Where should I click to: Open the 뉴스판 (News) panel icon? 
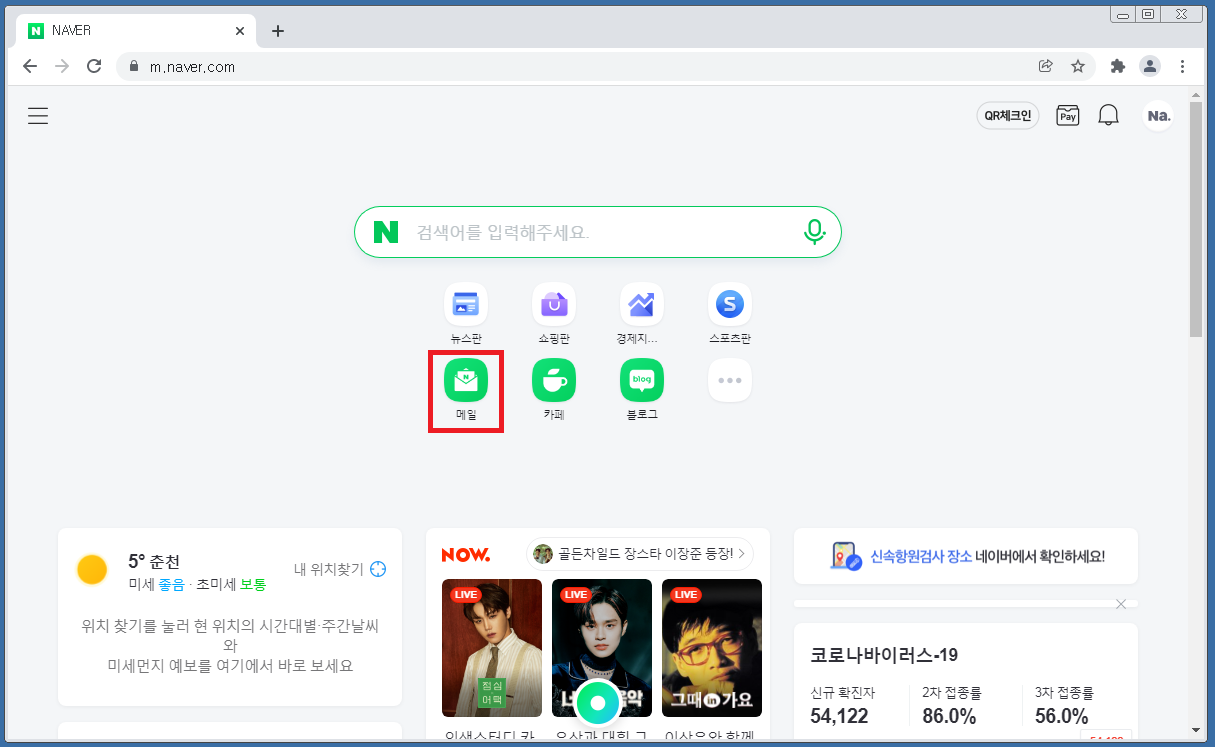[x=465, y=304]
